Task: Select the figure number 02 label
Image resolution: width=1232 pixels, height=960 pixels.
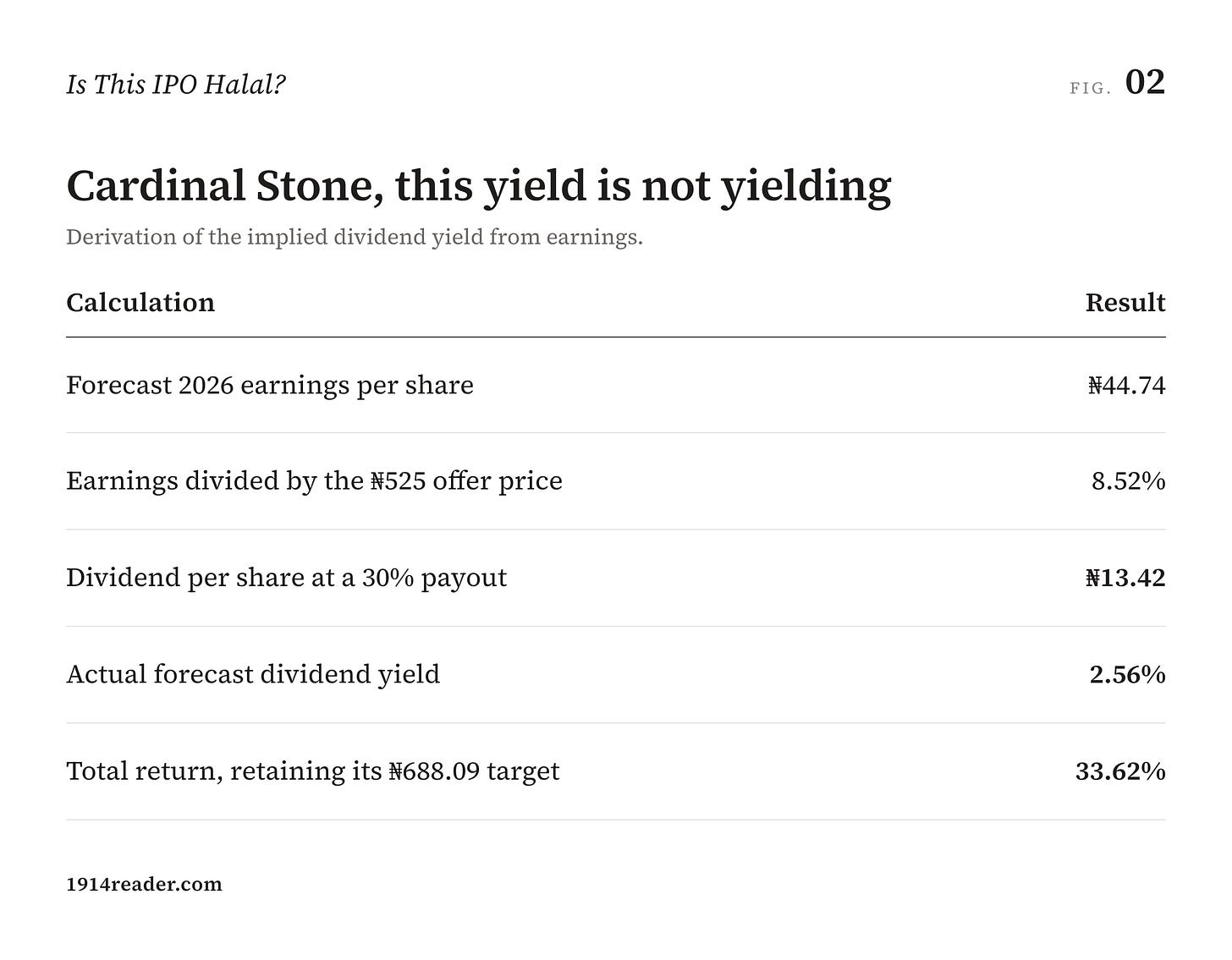Action: coord(1145,83)
